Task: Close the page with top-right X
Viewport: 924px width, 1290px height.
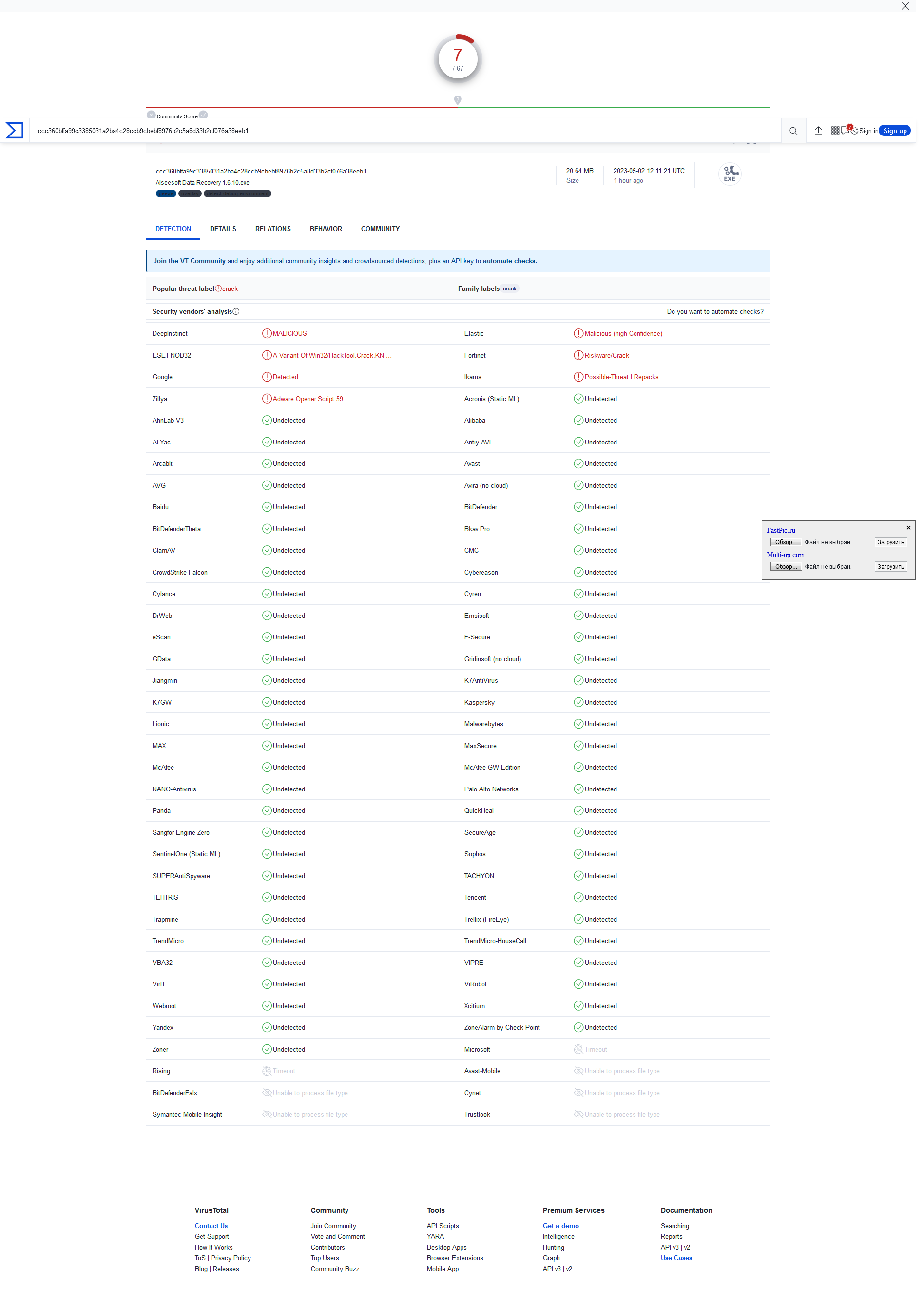Action: point(905,6)
